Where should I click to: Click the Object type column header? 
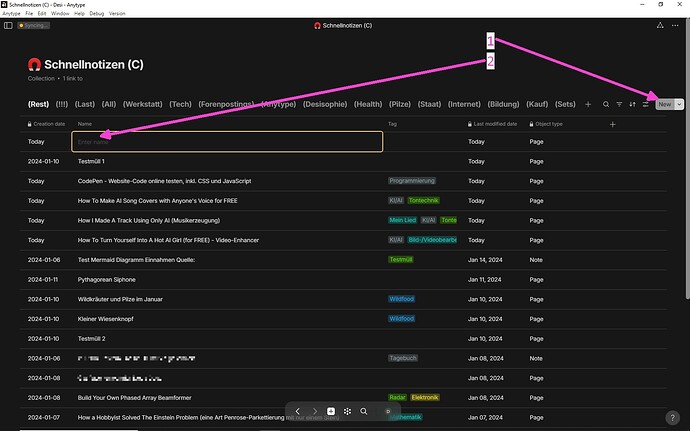click(x=546, y=124)
